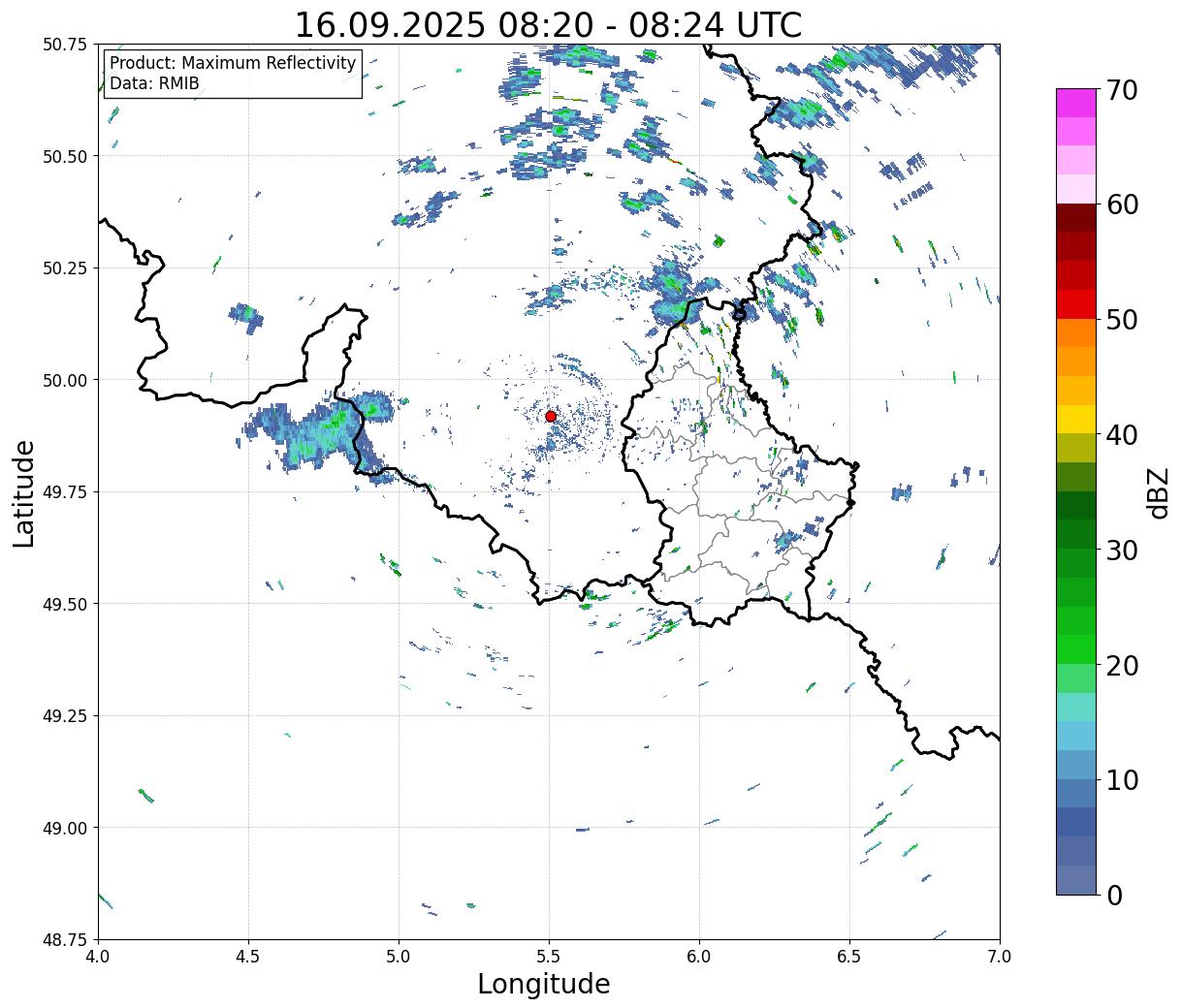Click longitude tick label 7.0
This screenshot has width=1182, height=1008.
[1000, 957]
